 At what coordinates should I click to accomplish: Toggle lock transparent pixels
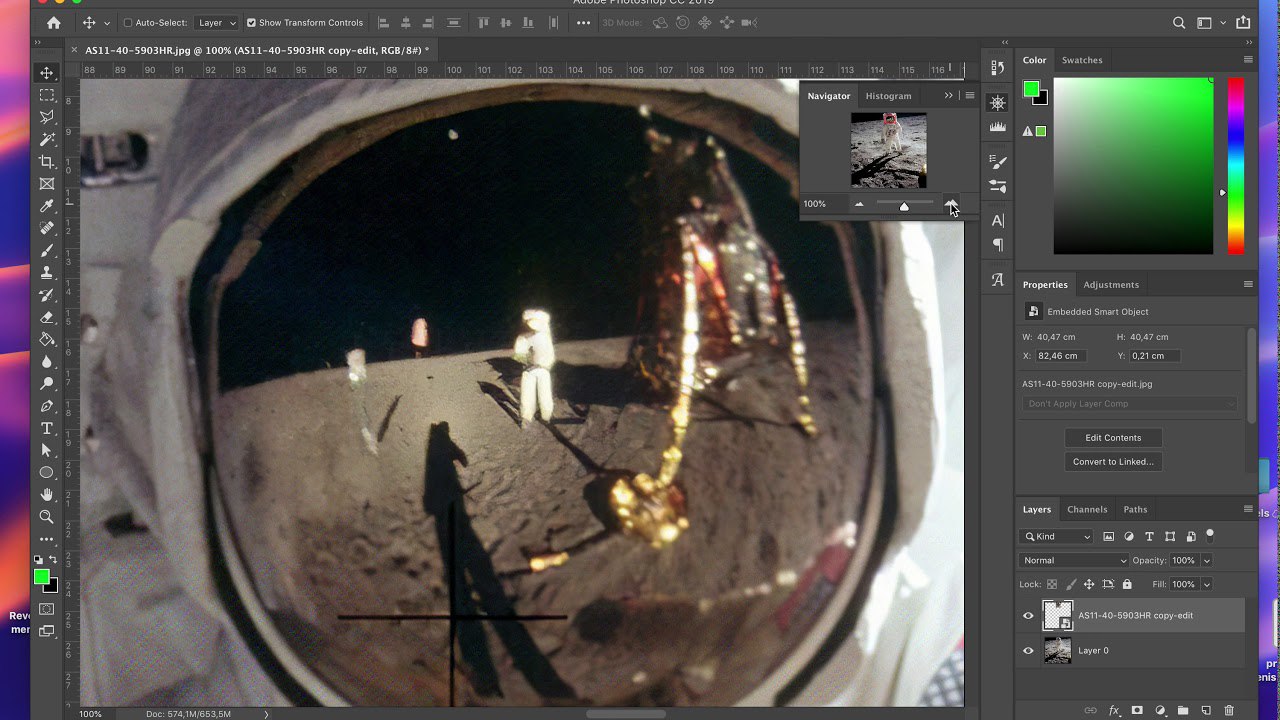click(1051, 584)
